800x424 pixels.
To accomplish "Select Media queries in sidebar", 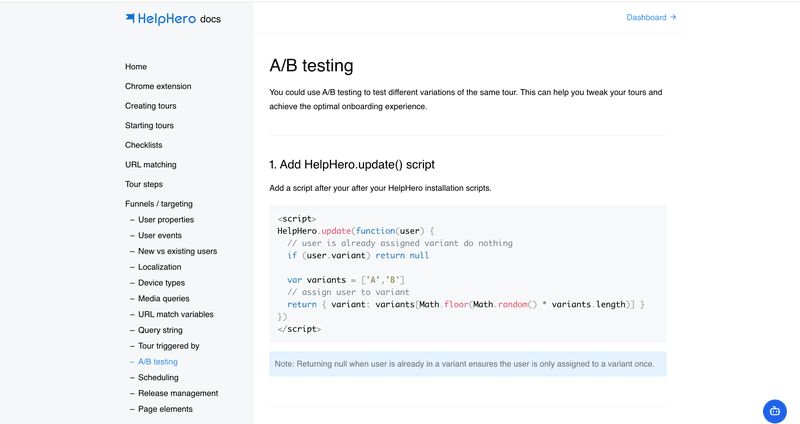I will tap(164, 299).
